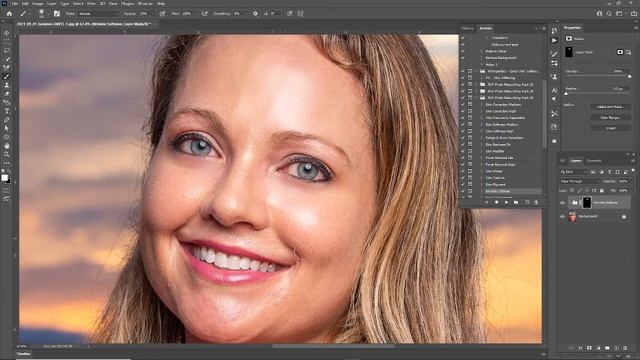This screenshot has width=640, height=360.
Task: Toggle checkmark for Skin Frequency Separation action
Action: [463, 118]
